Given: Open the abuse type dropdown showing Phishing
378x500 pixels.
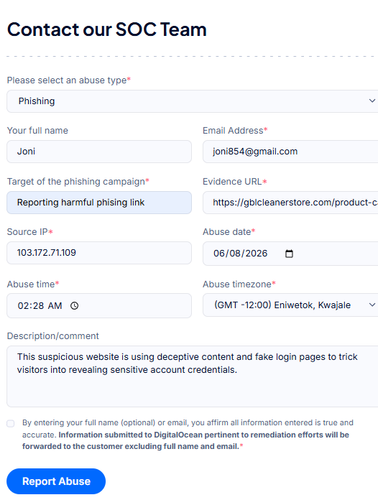Looking at the screenshot, I should 192,101.
